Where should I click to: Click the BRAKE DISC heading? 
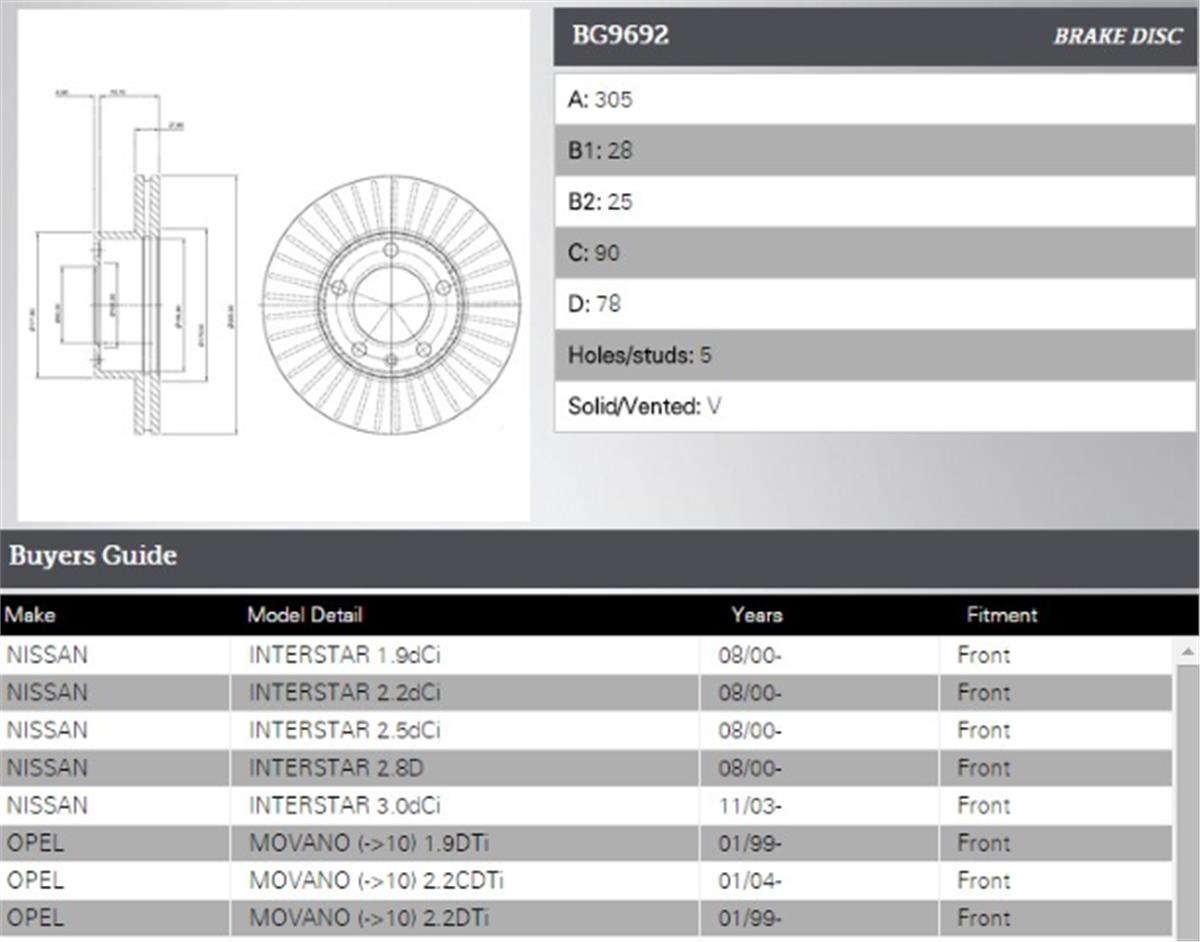[x=1117, y=37]
